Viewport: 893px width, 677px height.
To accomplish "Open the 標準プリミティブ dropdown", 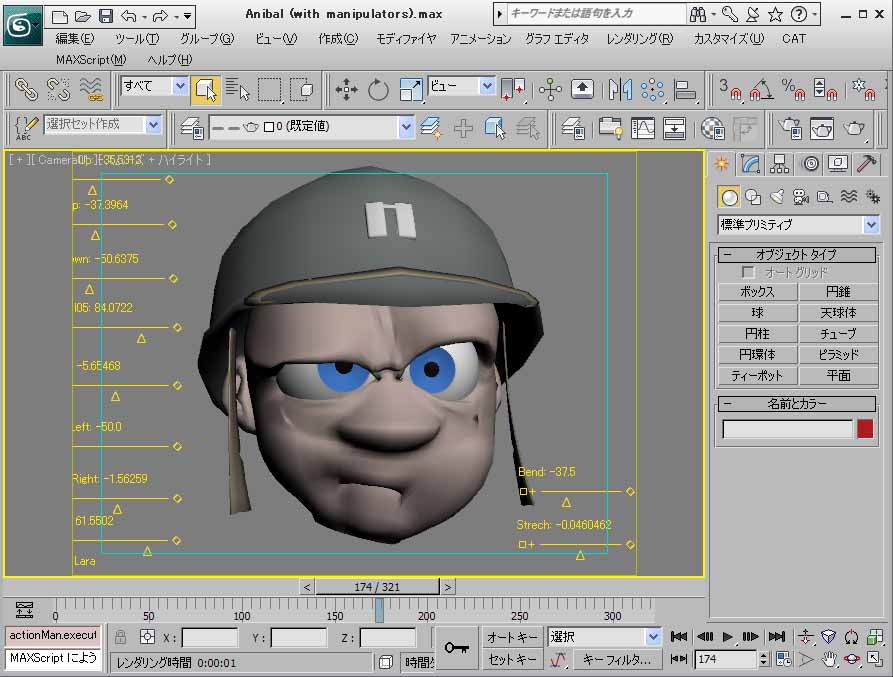I will coord(871,224).
